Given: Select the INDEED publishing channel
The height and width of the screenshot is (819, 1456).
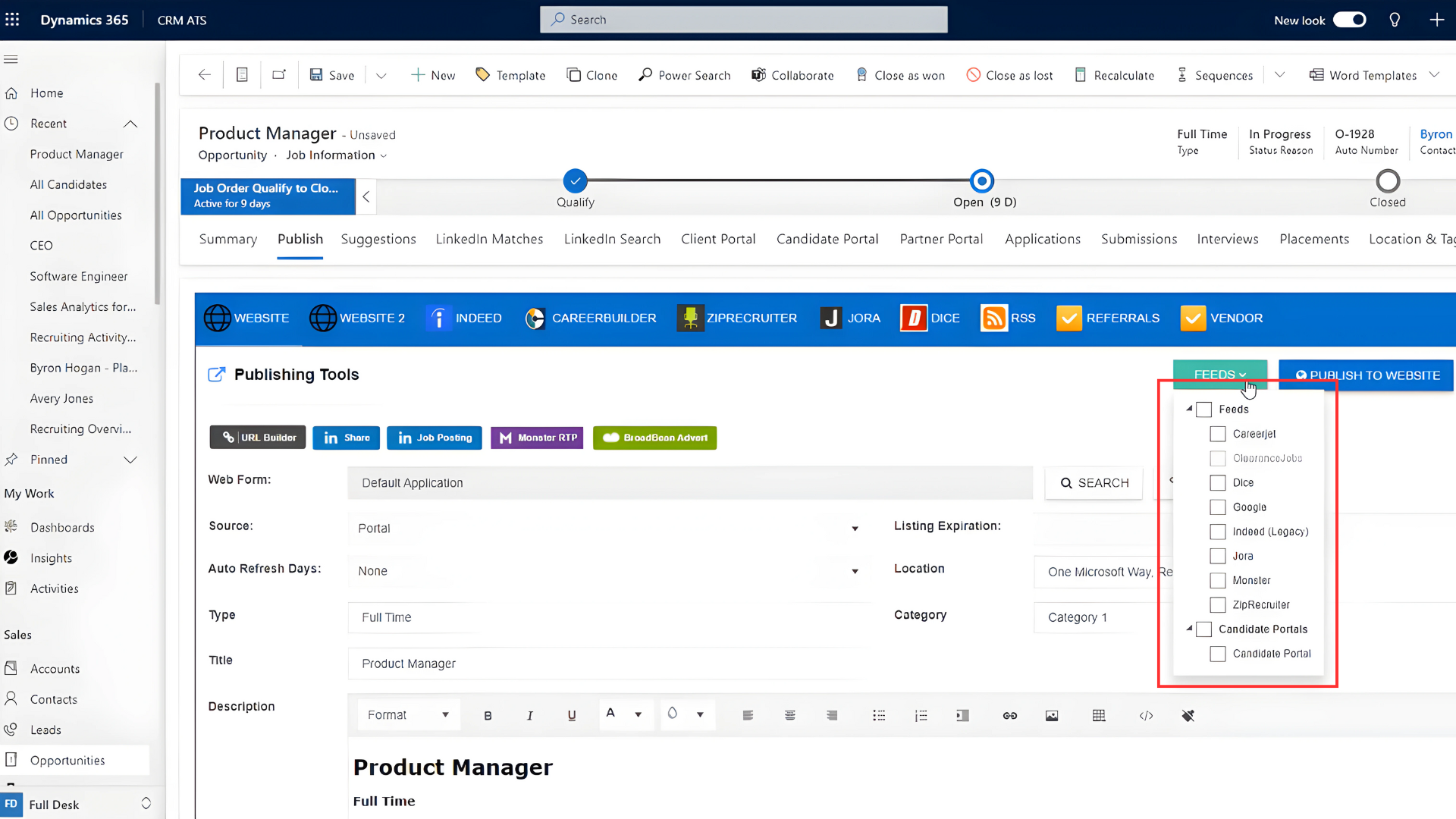Looking at the screenshot, I should [x=464, y=318].
